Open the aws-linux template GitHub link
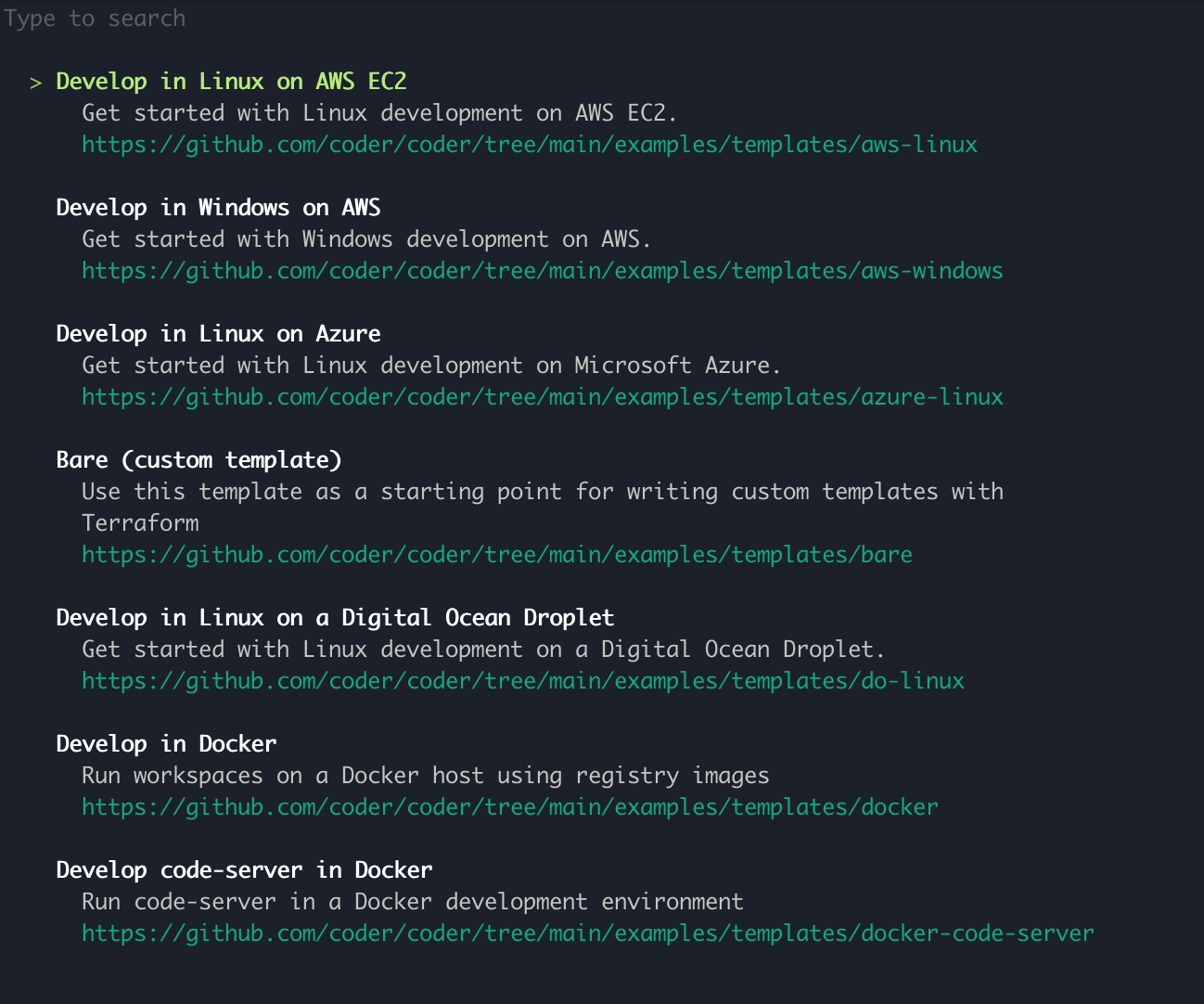 [x=530, y=145]
